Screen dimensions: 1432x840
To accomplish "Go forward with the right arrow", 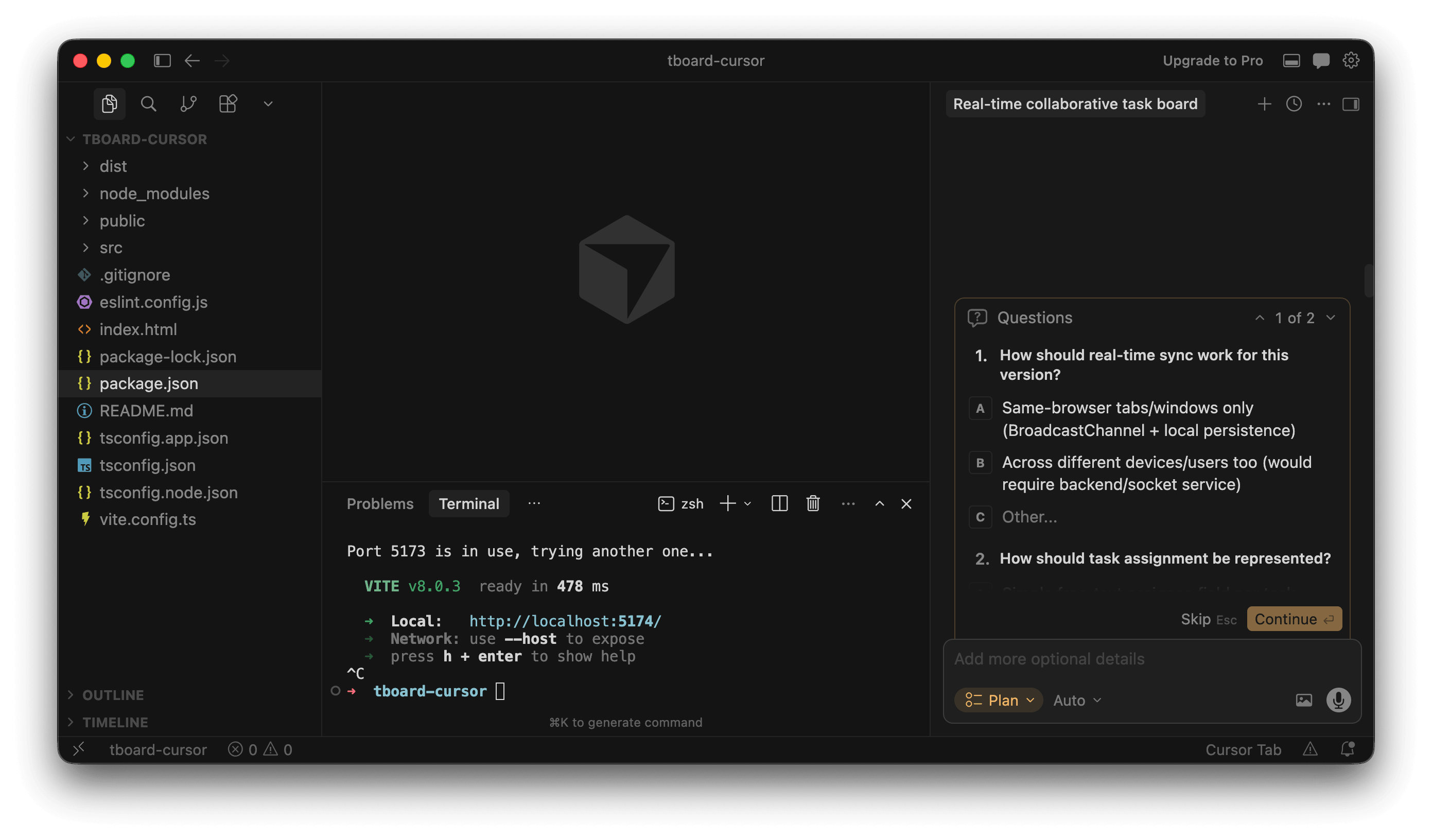I will (222, 60).
